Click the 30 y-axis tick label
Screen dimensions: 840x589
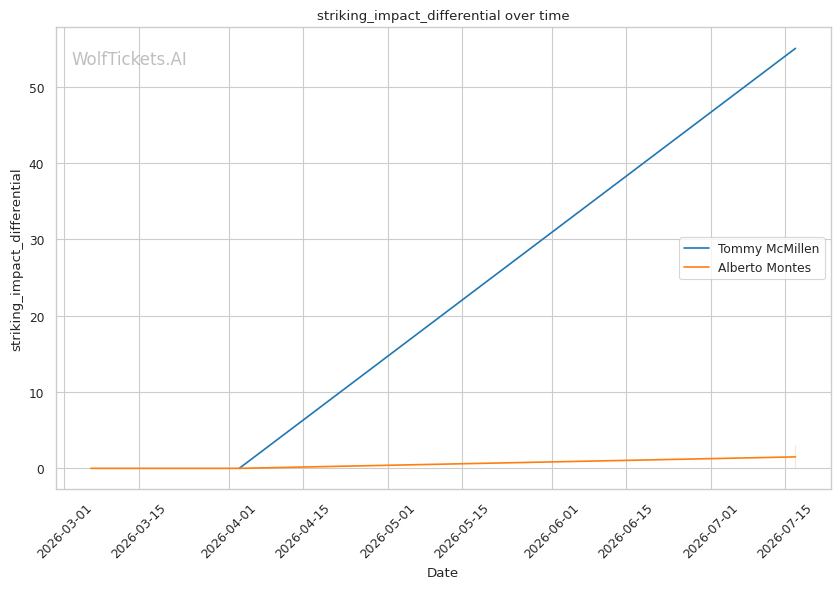pyautogui.click(x=37, y=240)
